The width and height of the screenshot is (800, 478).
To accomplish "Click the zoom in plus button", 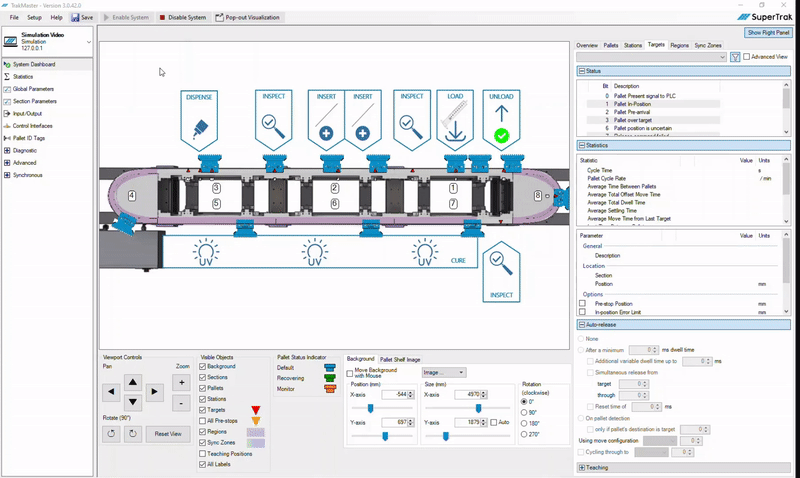I will 181,382.
